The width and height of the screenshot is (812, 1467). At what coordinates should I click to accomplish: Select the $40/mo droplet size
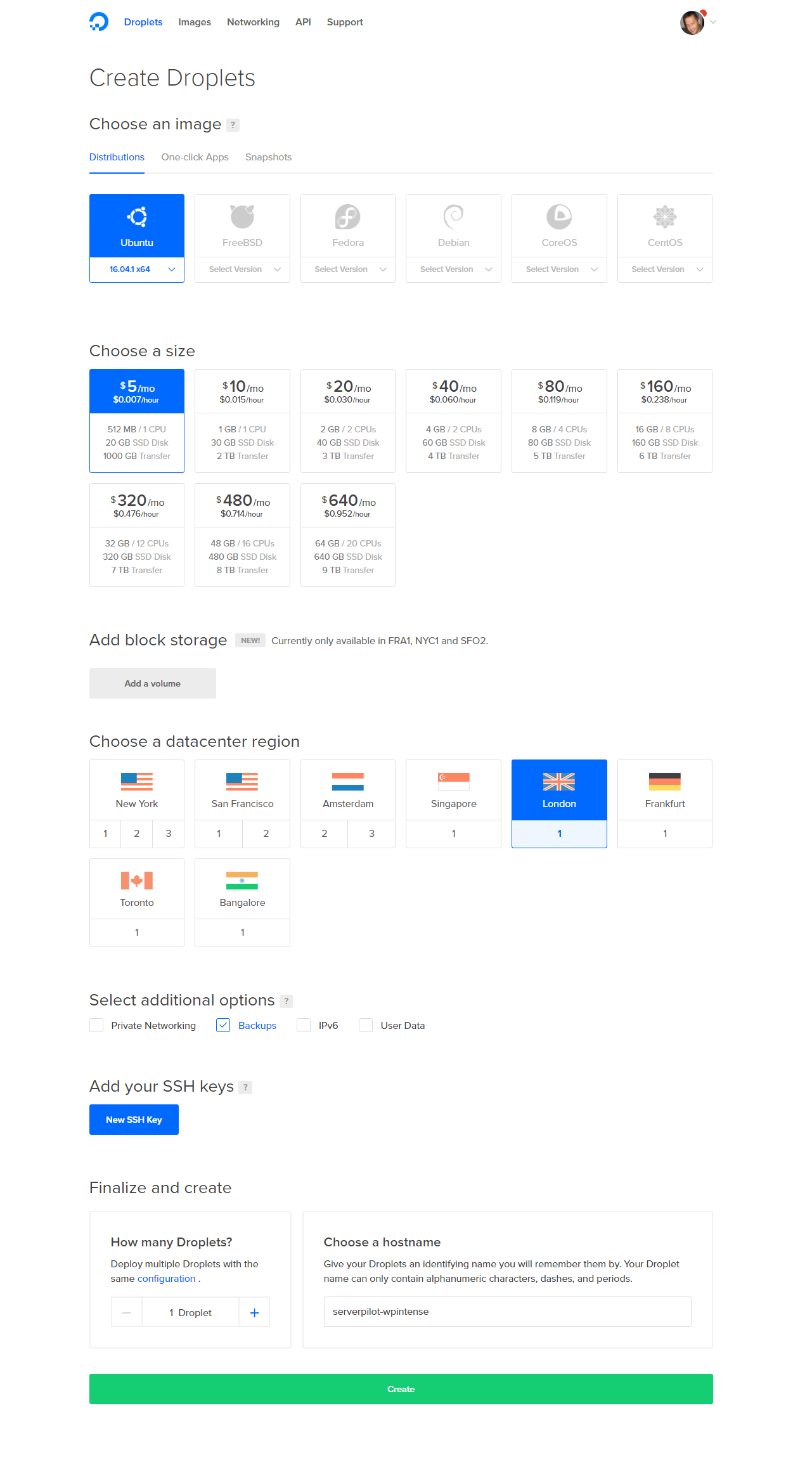click(454, 421)
